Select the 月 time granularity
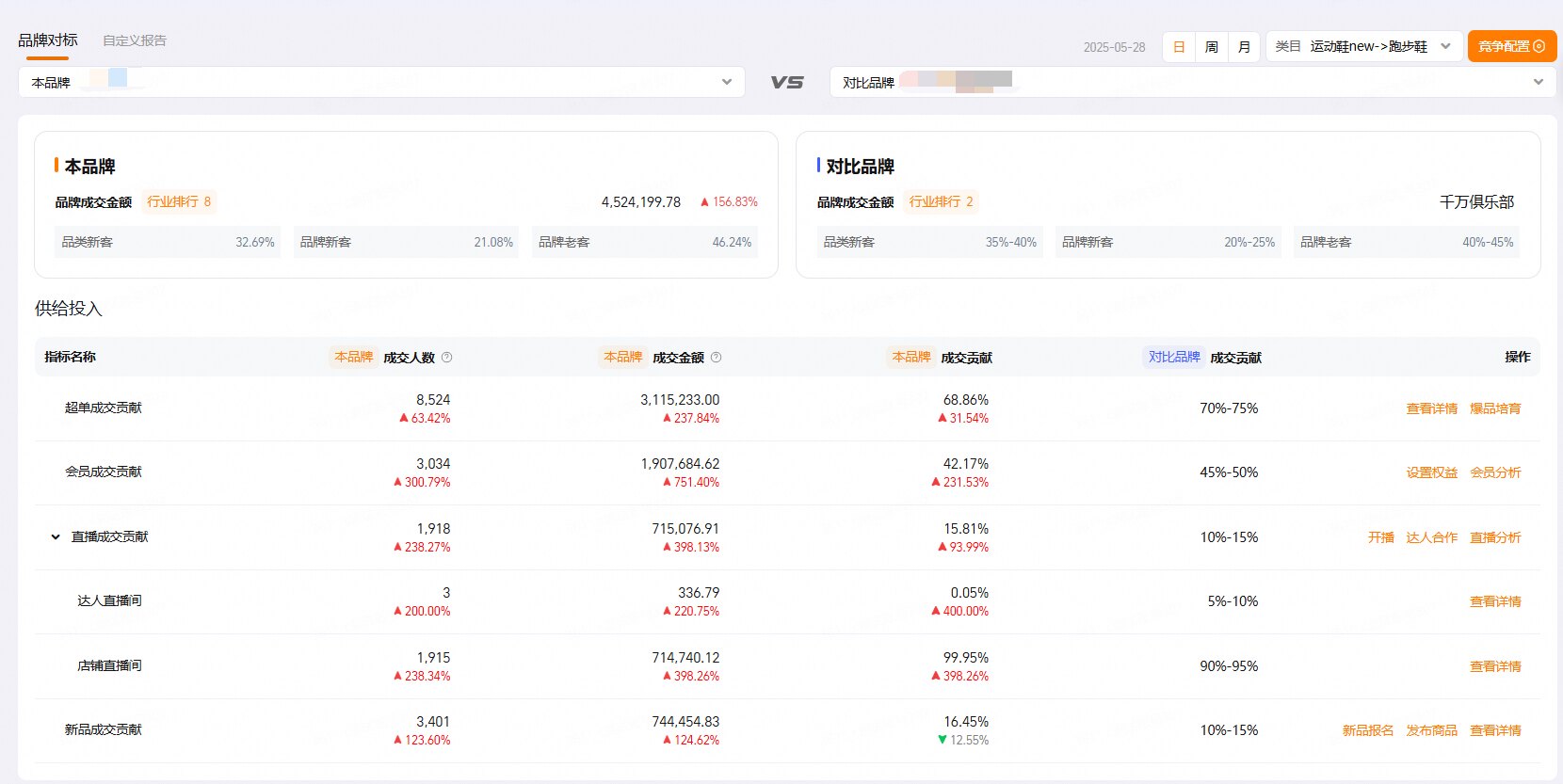Screen dimensions: 1563x784 point(1244,46)
